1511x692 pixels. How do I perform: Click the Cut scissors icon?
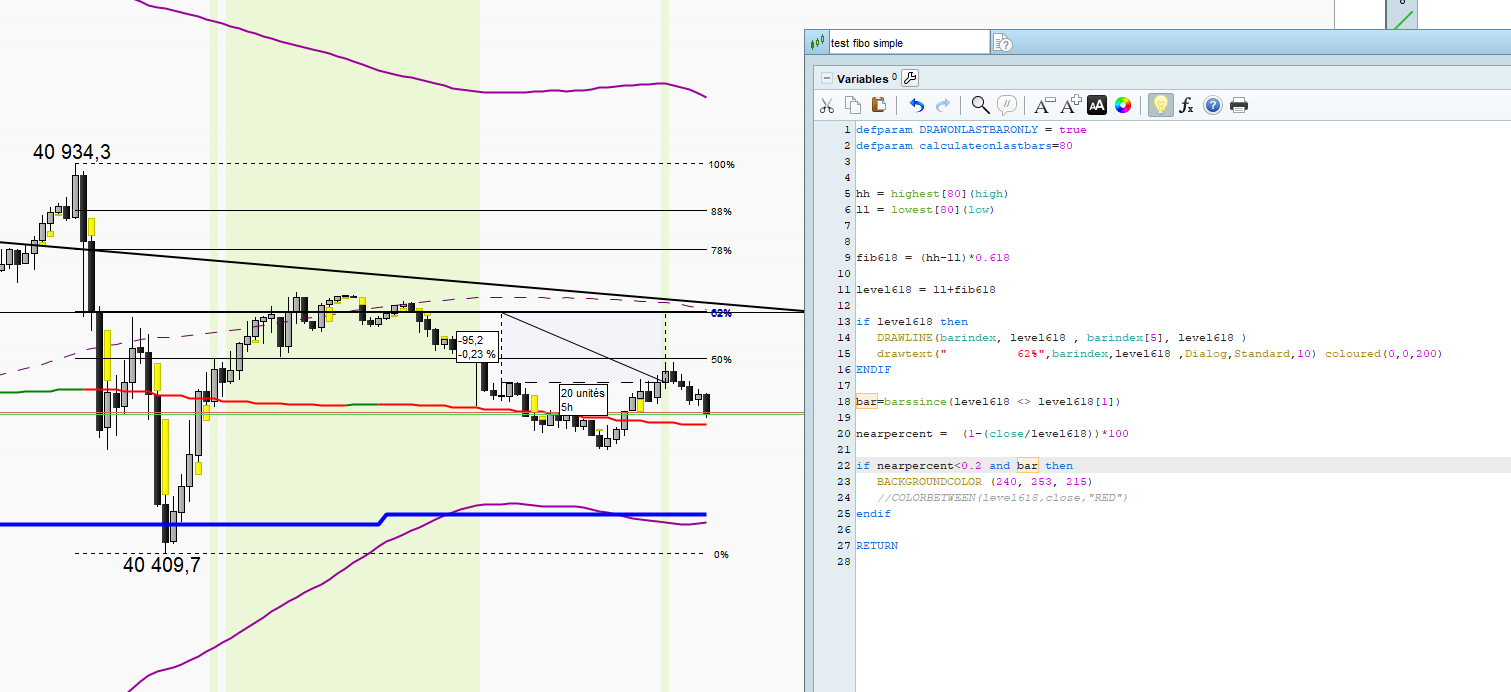pos(826,105)
